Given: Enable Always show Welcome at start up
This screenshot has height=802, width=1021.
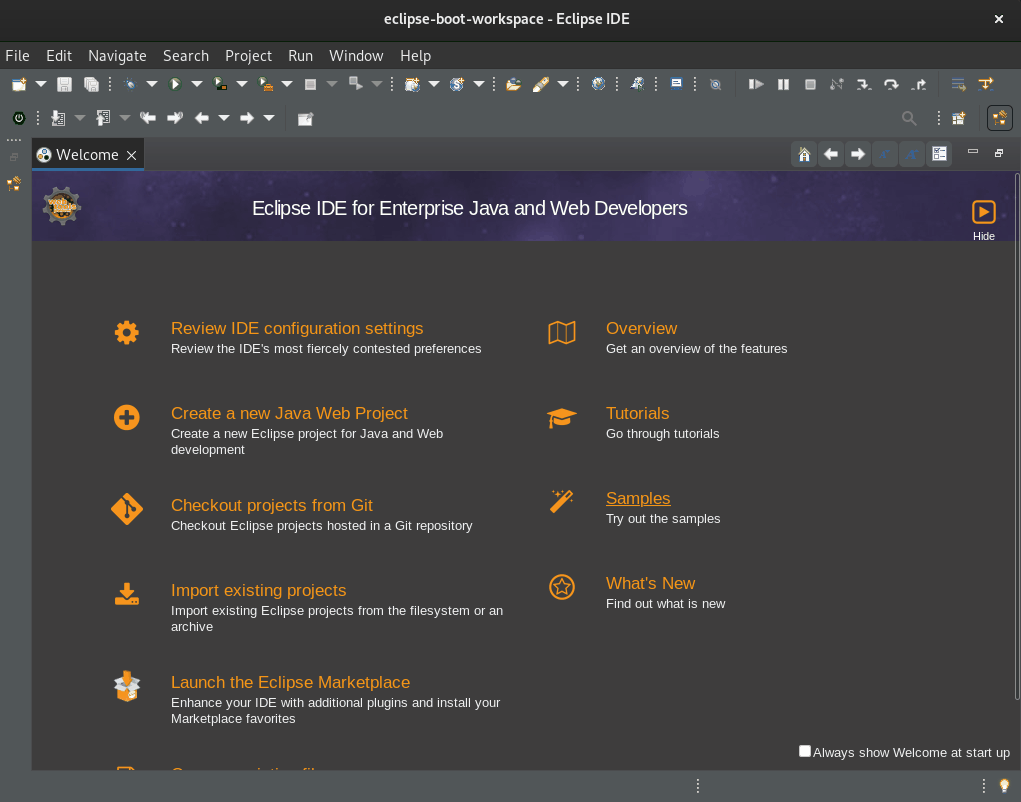Looking at the screenshot, I should [x=805, y=751].
